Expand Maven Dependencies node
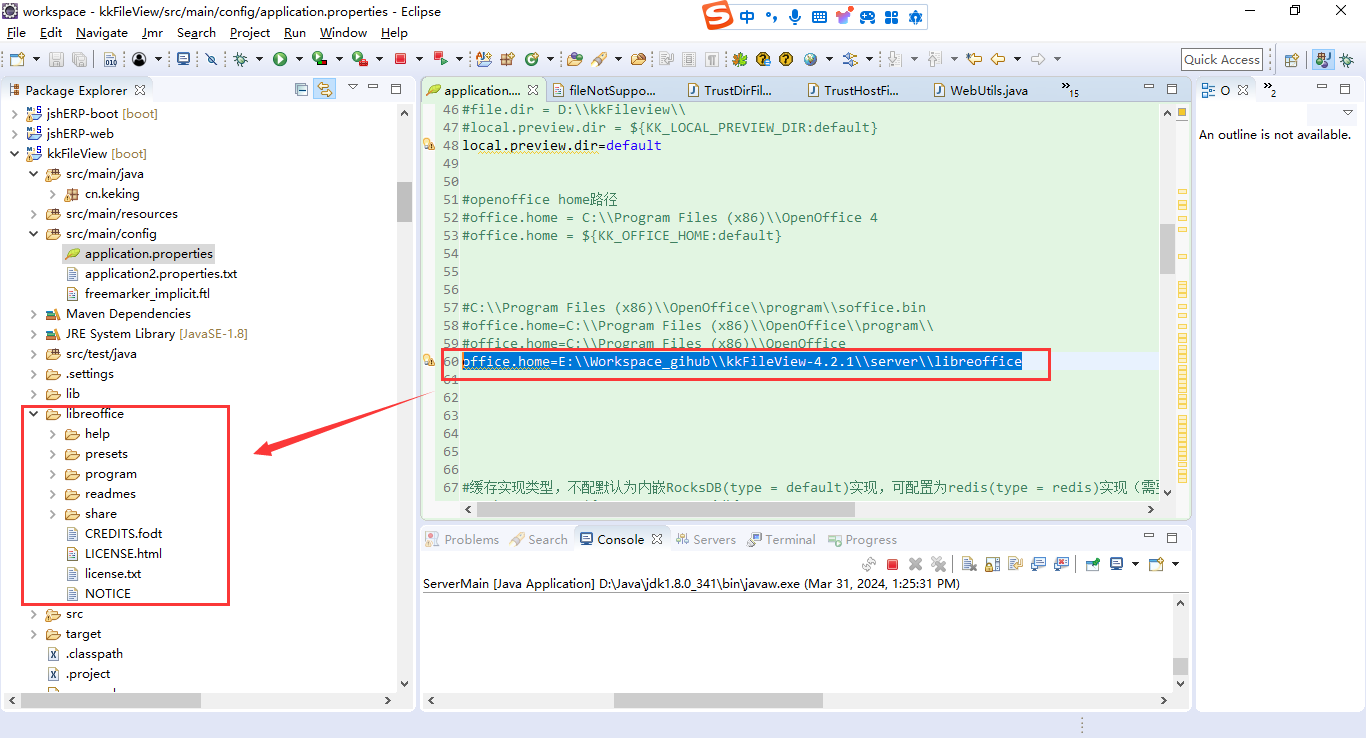Viewport: 1366px width, 738px height. tap(33, 314)
